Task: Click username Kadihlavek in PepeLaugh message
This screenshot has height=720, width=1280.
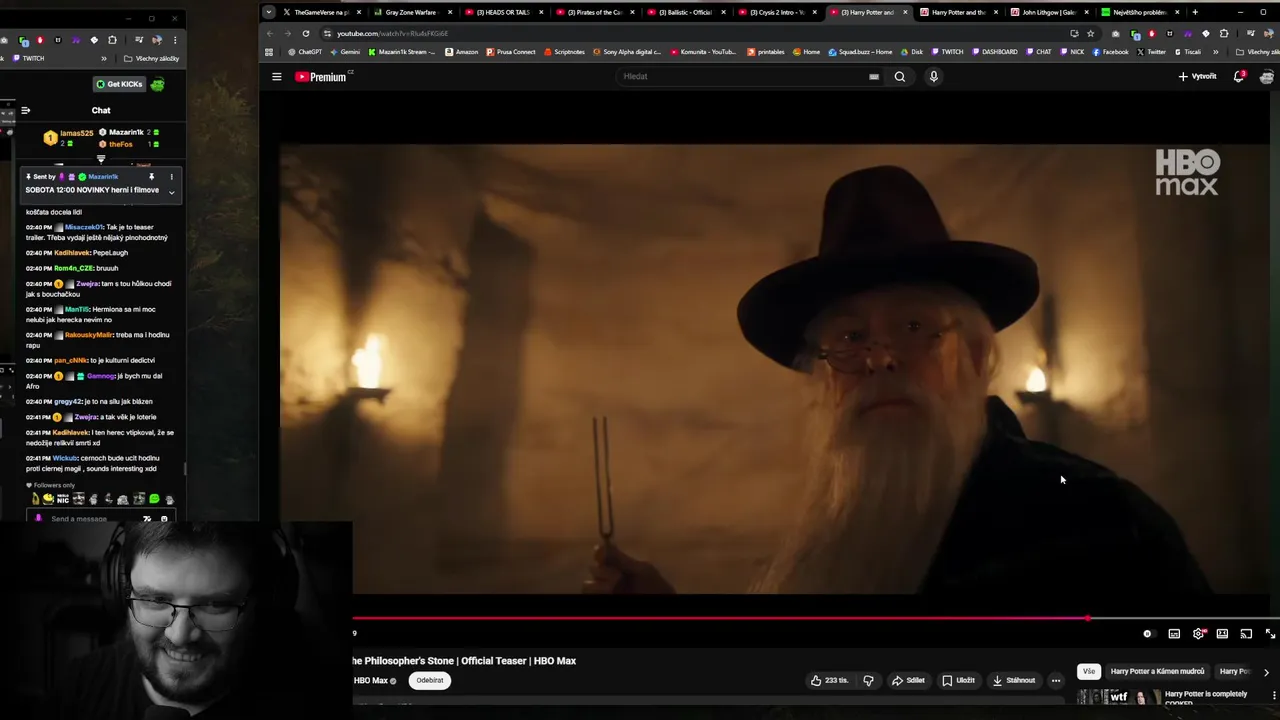Action: coord(72,253)
